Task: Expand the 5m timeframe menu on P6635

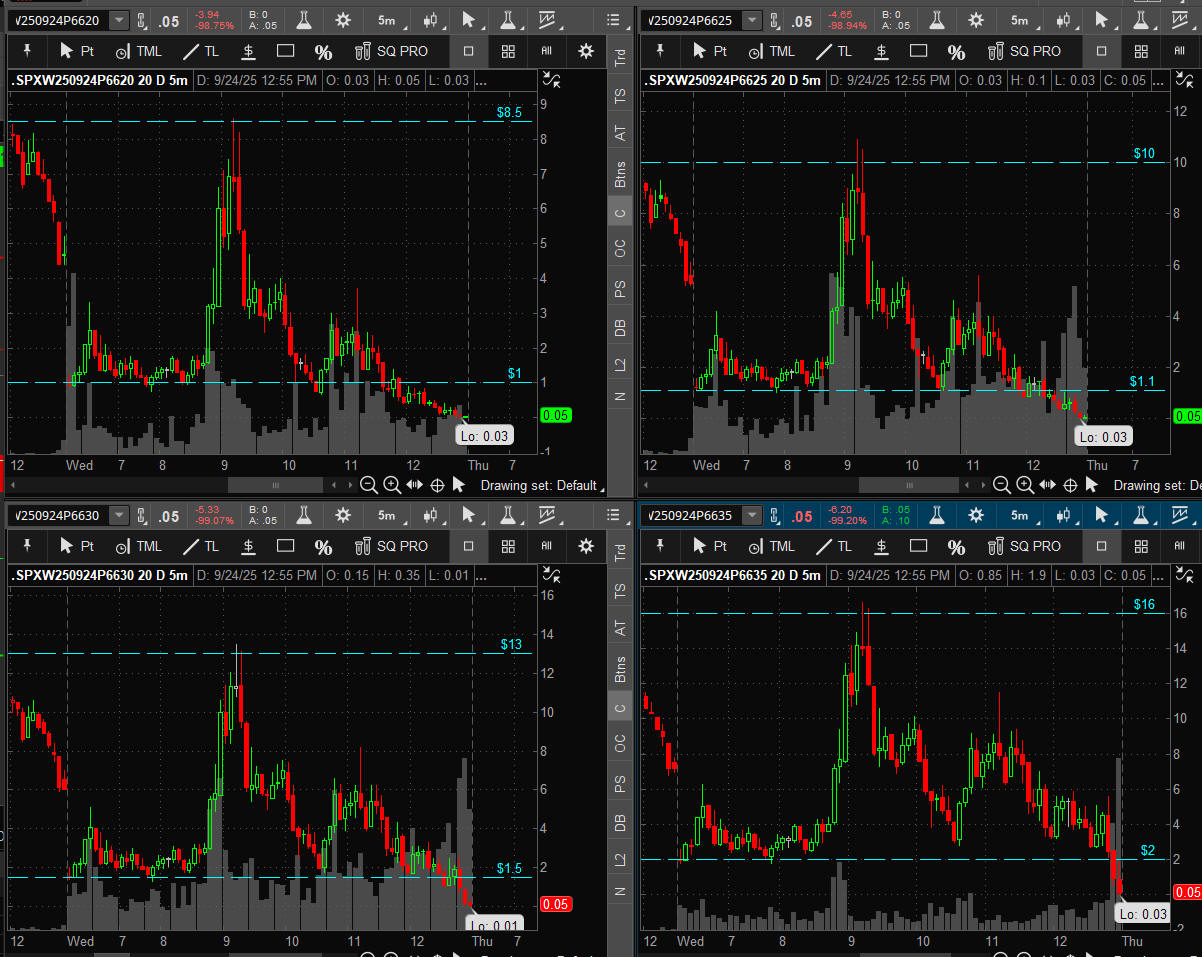Action: [1019, 515]
